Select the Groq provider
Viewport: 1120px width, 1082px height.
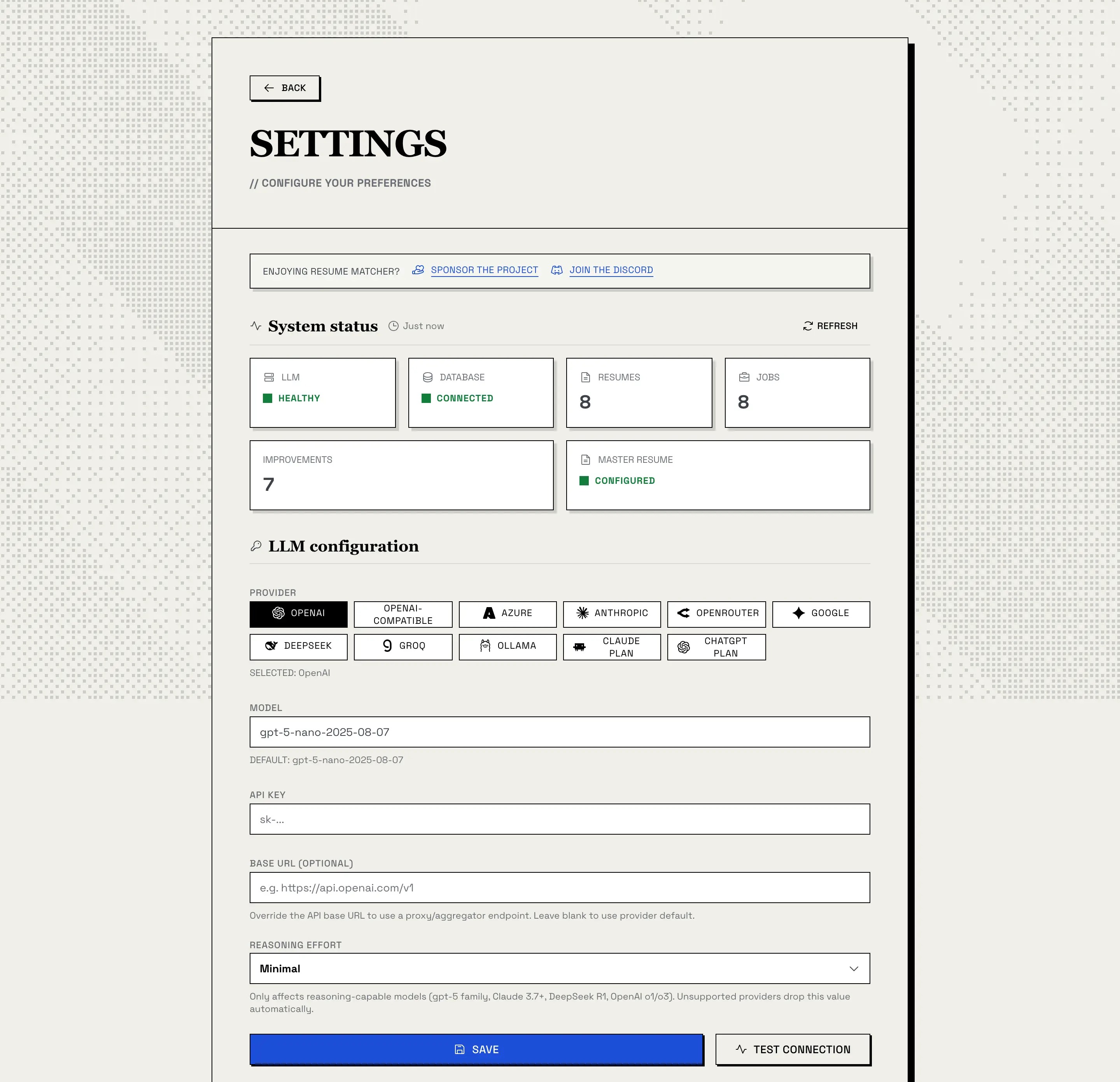(x=403, y=646)
